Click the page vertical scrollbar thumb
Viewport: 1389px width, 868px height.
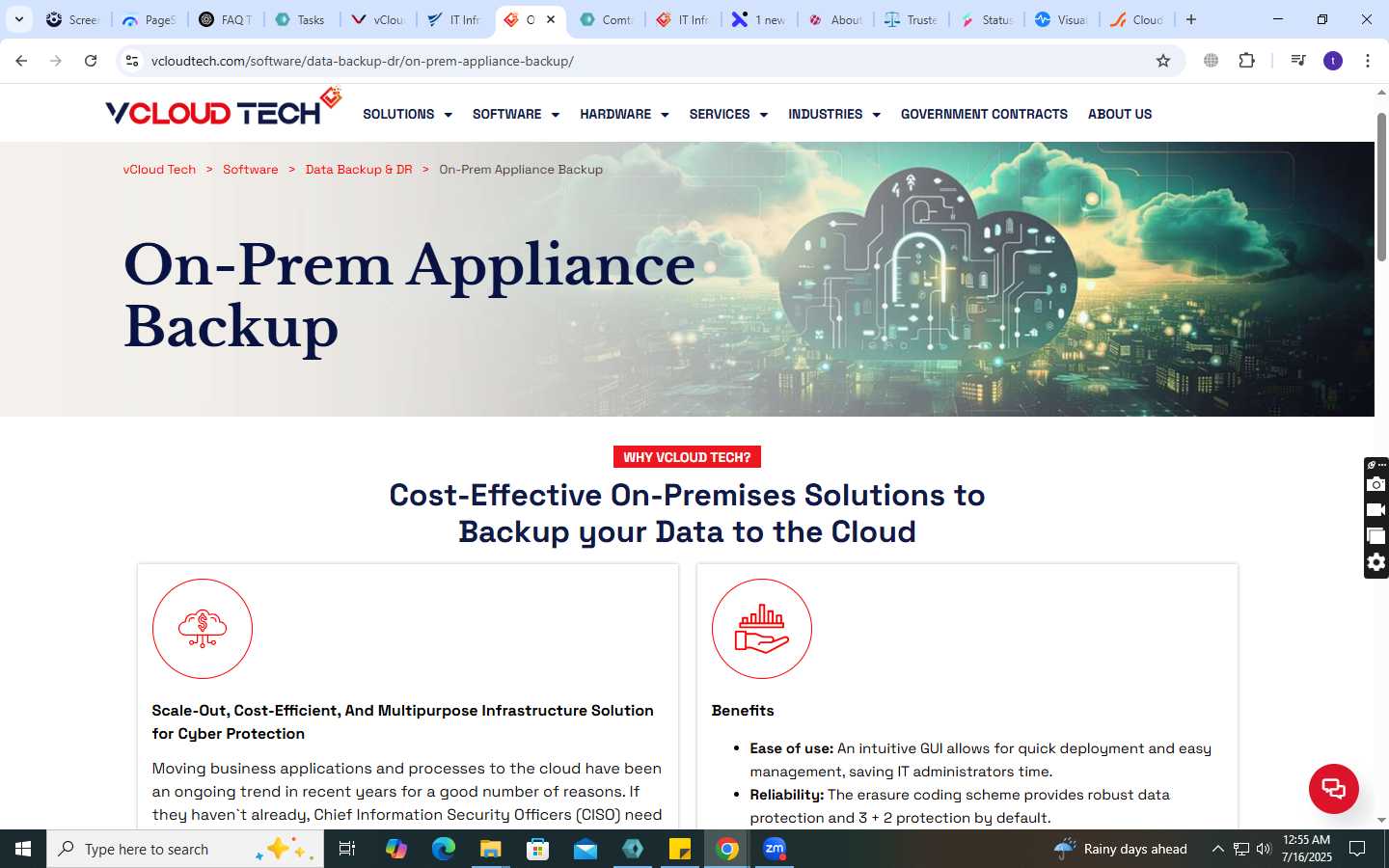(x=1381, y=186)
